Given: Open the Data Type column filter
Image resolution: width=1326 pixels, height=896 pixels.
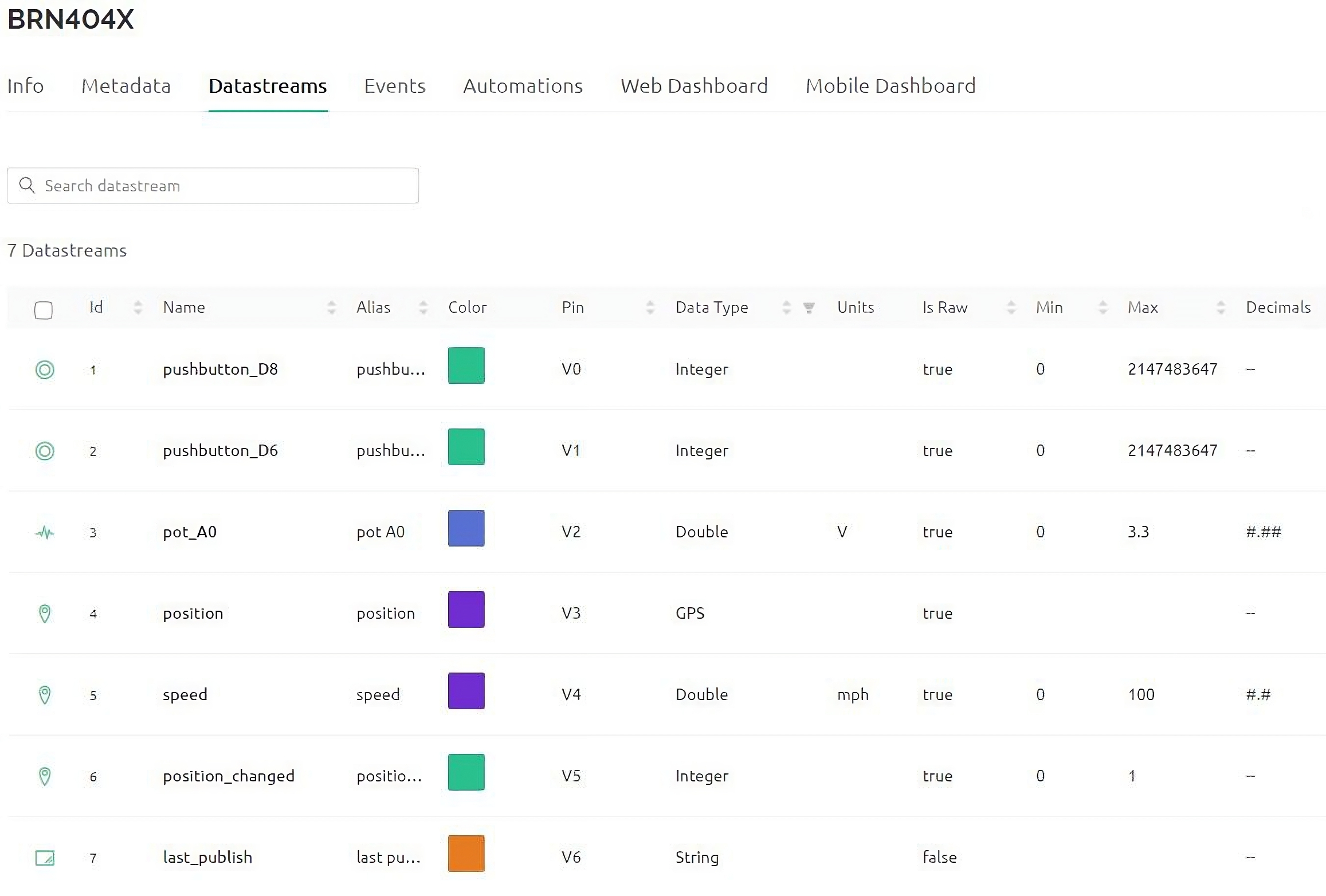Looking at the screenshot, I should tap(809, 308).
